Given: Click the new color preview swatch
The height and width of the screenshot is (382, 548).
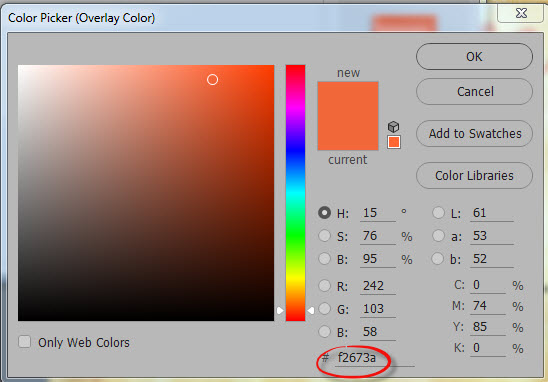Looking at the screenshot, I should coord(348,99).
